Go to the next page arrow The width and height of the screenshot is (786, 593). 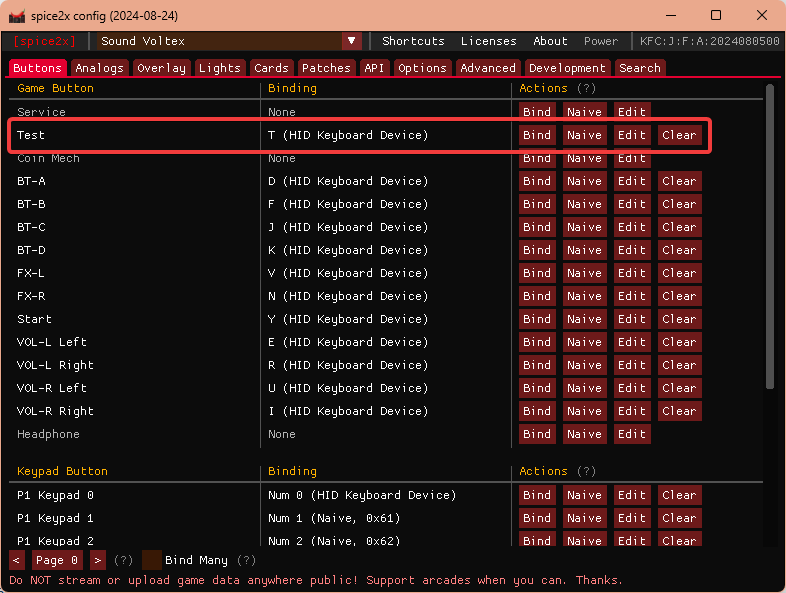(x=98, y=560)
